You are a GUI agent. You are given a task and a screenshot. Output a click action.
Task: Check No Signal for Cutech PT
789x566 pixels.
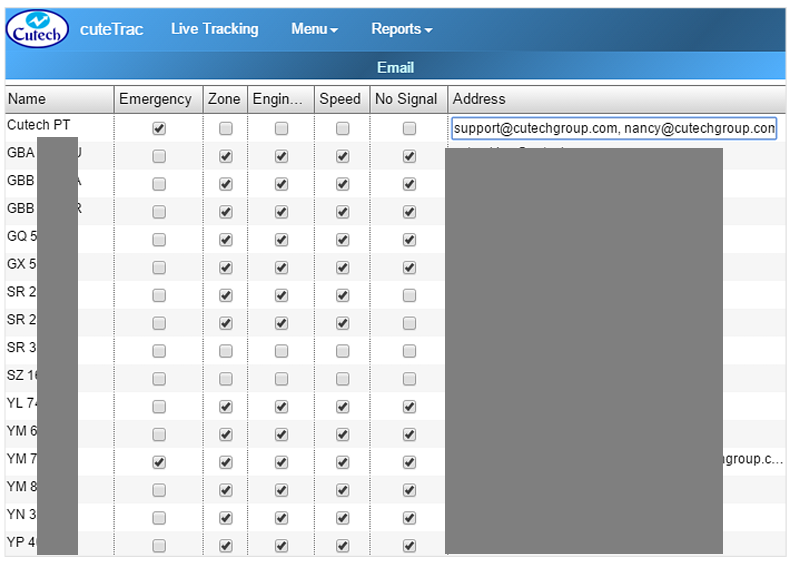(x=409, y=128)
